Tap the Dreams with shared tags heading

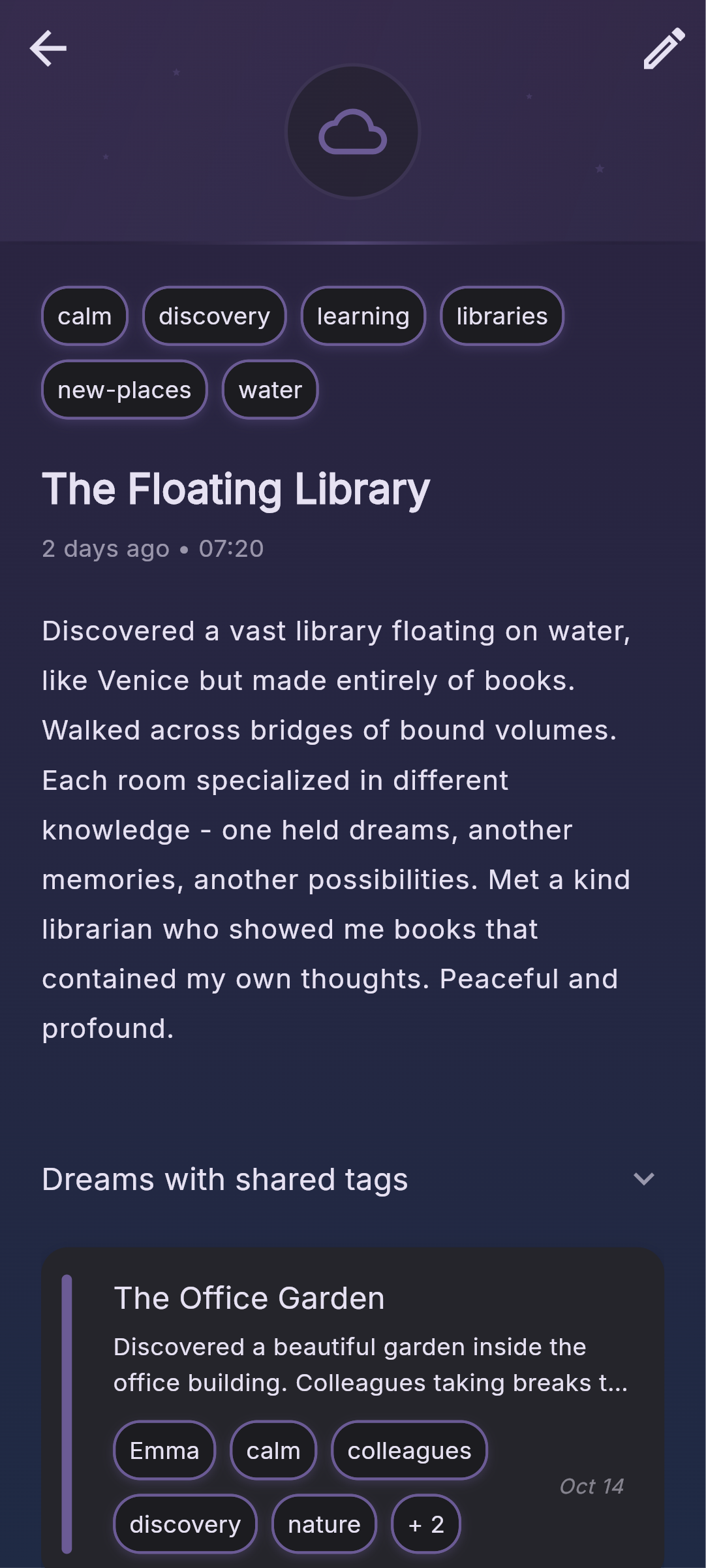click(x=225, y=1180)
